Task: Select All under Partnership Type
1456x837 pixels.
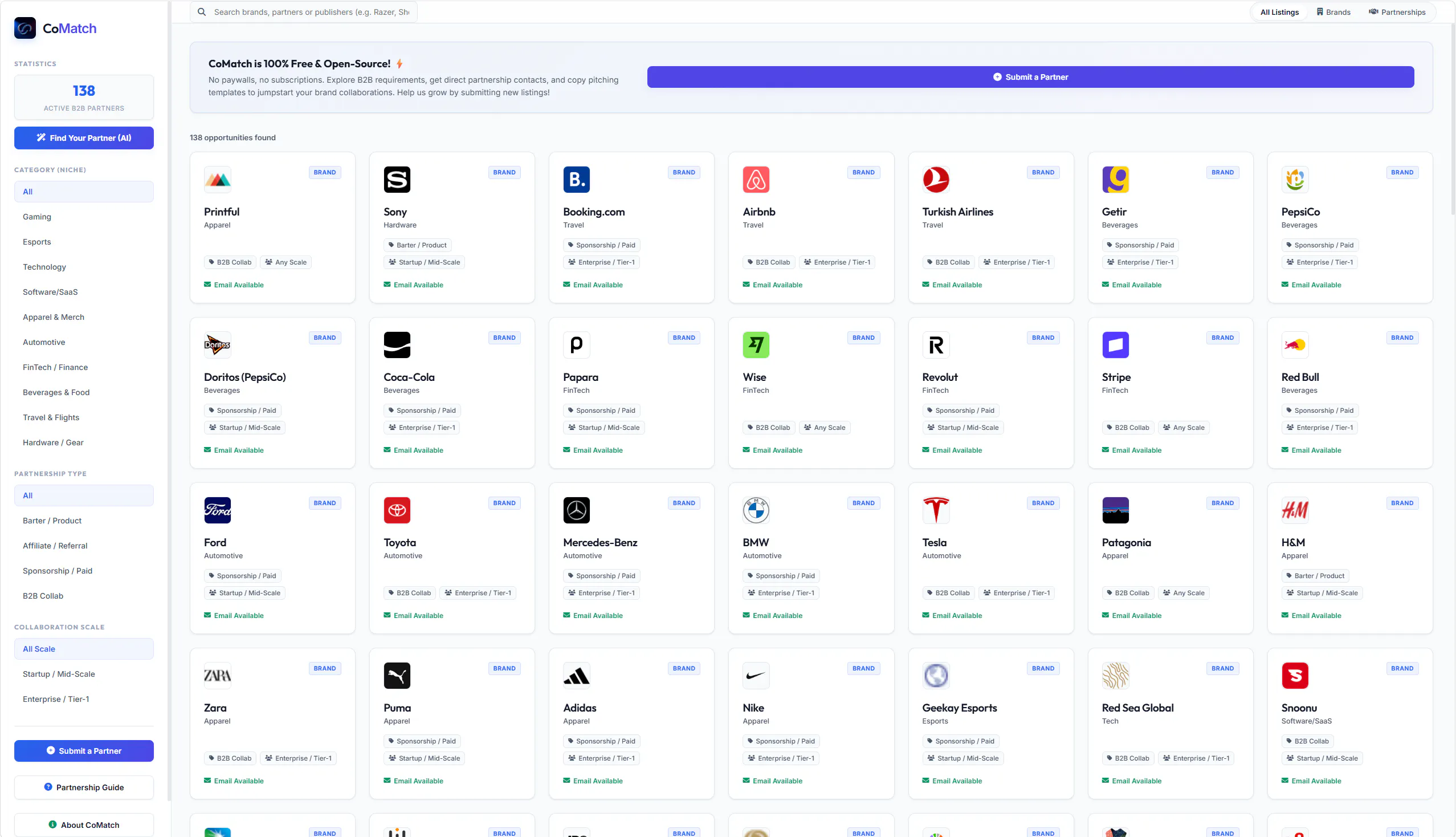Action: (84, 495)
